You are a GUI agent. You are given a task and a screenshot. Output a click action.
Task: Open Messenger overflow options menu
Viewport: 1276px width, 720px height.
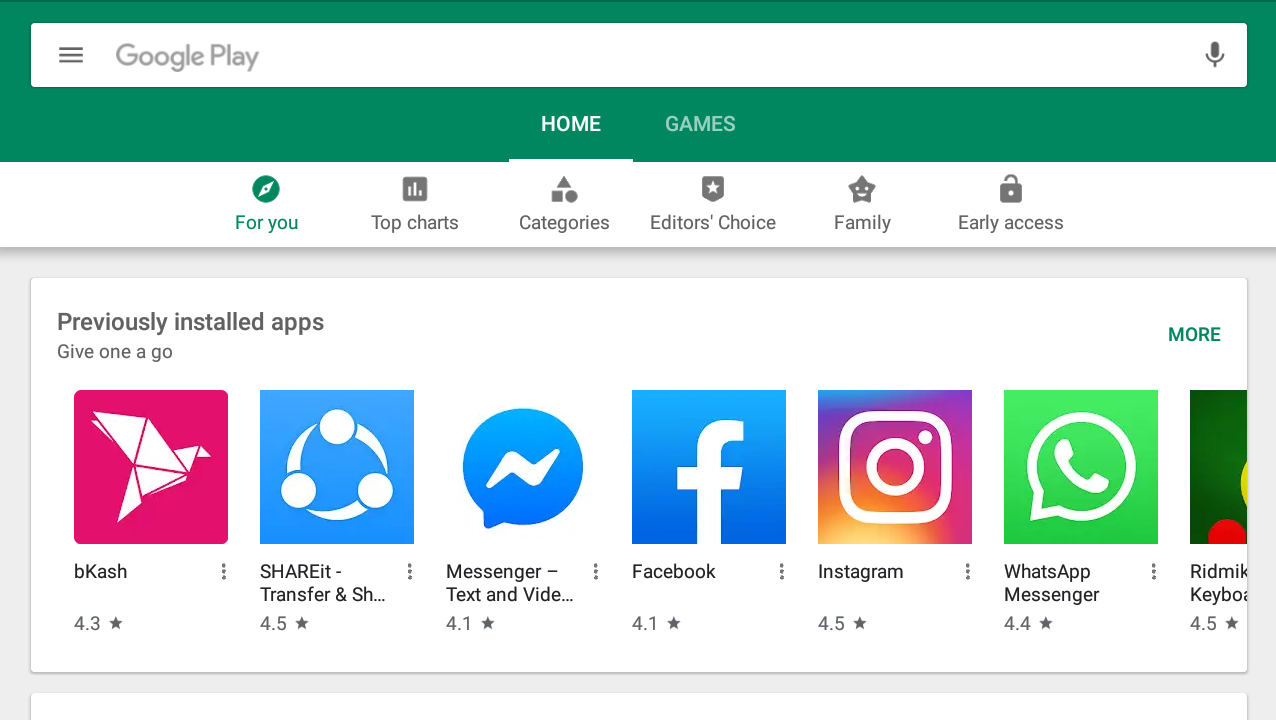pos(595,572)
